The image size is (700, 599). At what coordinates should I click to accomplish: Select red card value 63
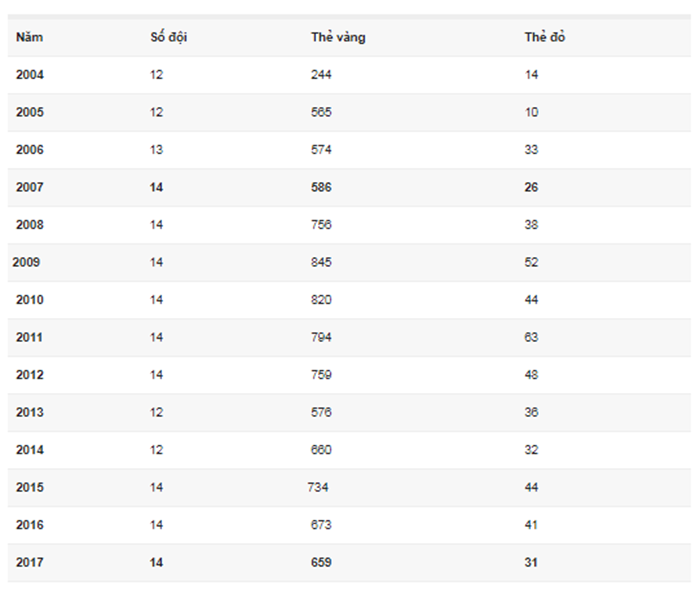[x=531, y=337]
